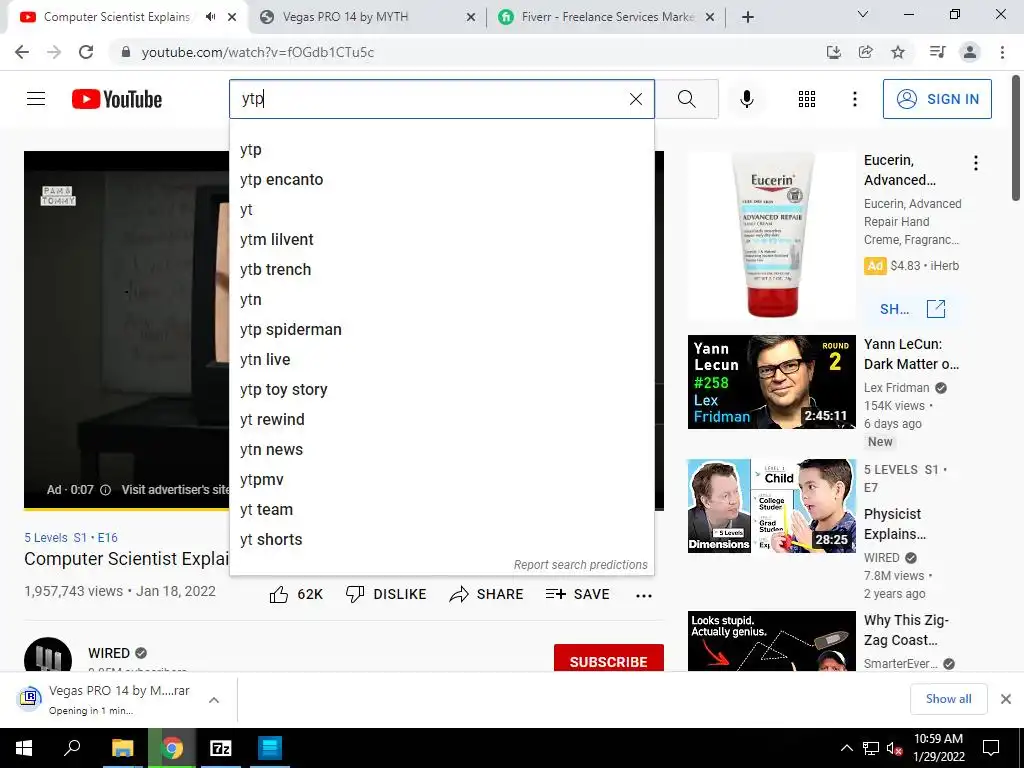Click the SAVE button below the video

tap(578, 594)
